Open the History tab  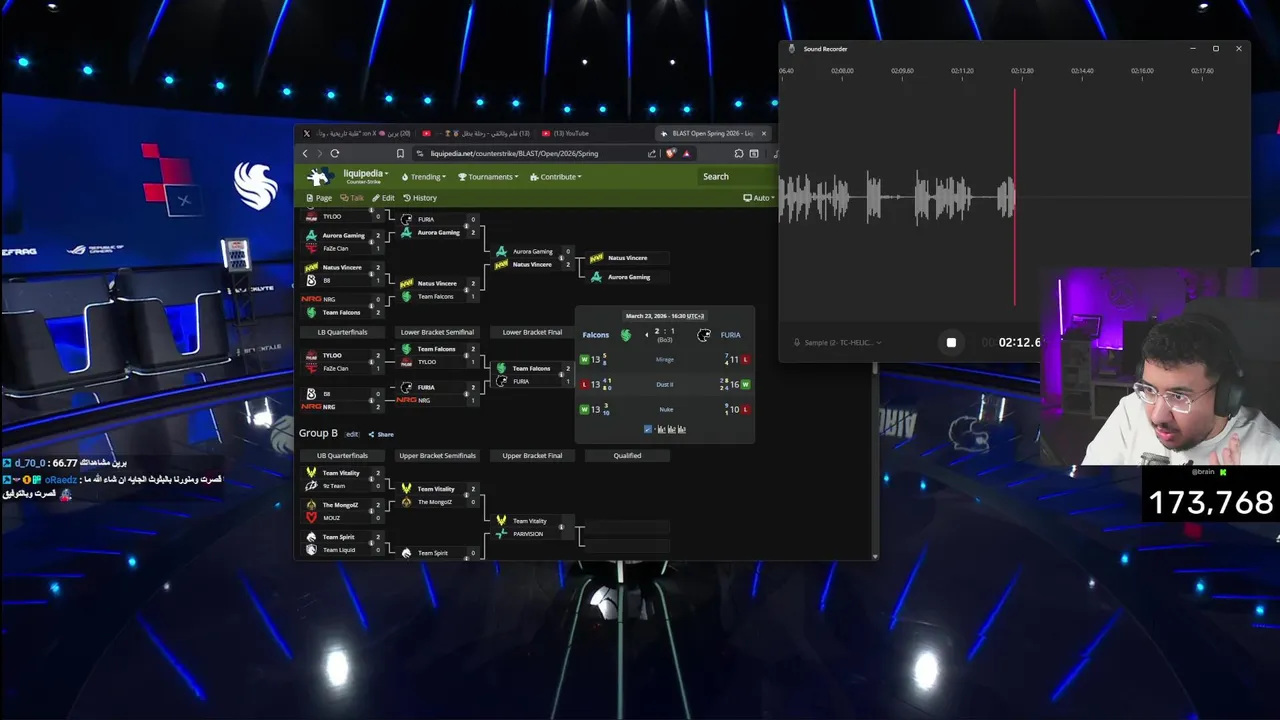pyautogui.click(x=420, y=198)
